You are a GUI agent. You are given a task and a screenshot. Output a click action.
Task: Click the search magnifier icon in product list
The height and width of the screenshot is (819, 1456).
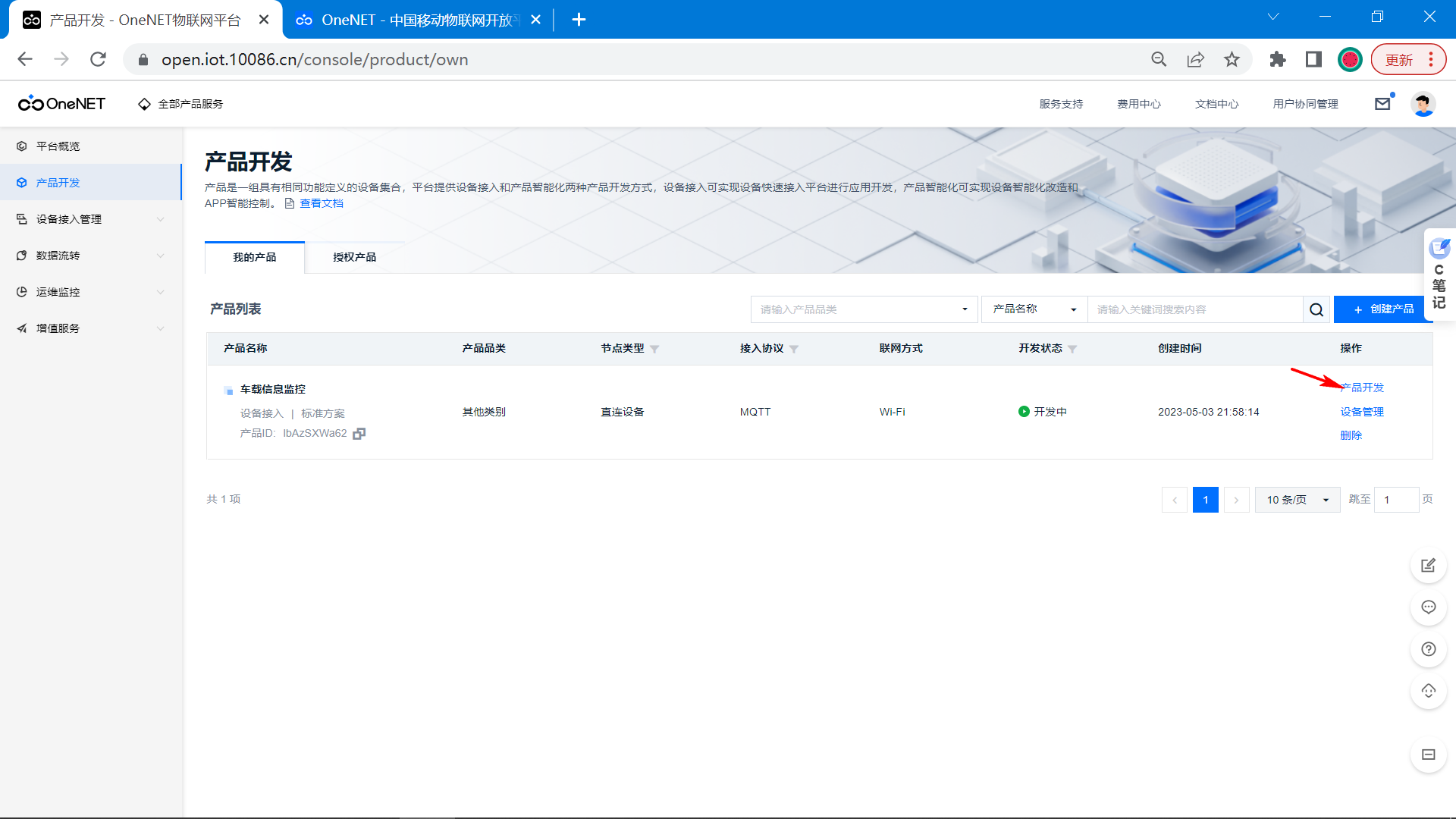pyautogui.click(x=1316, y=309)
